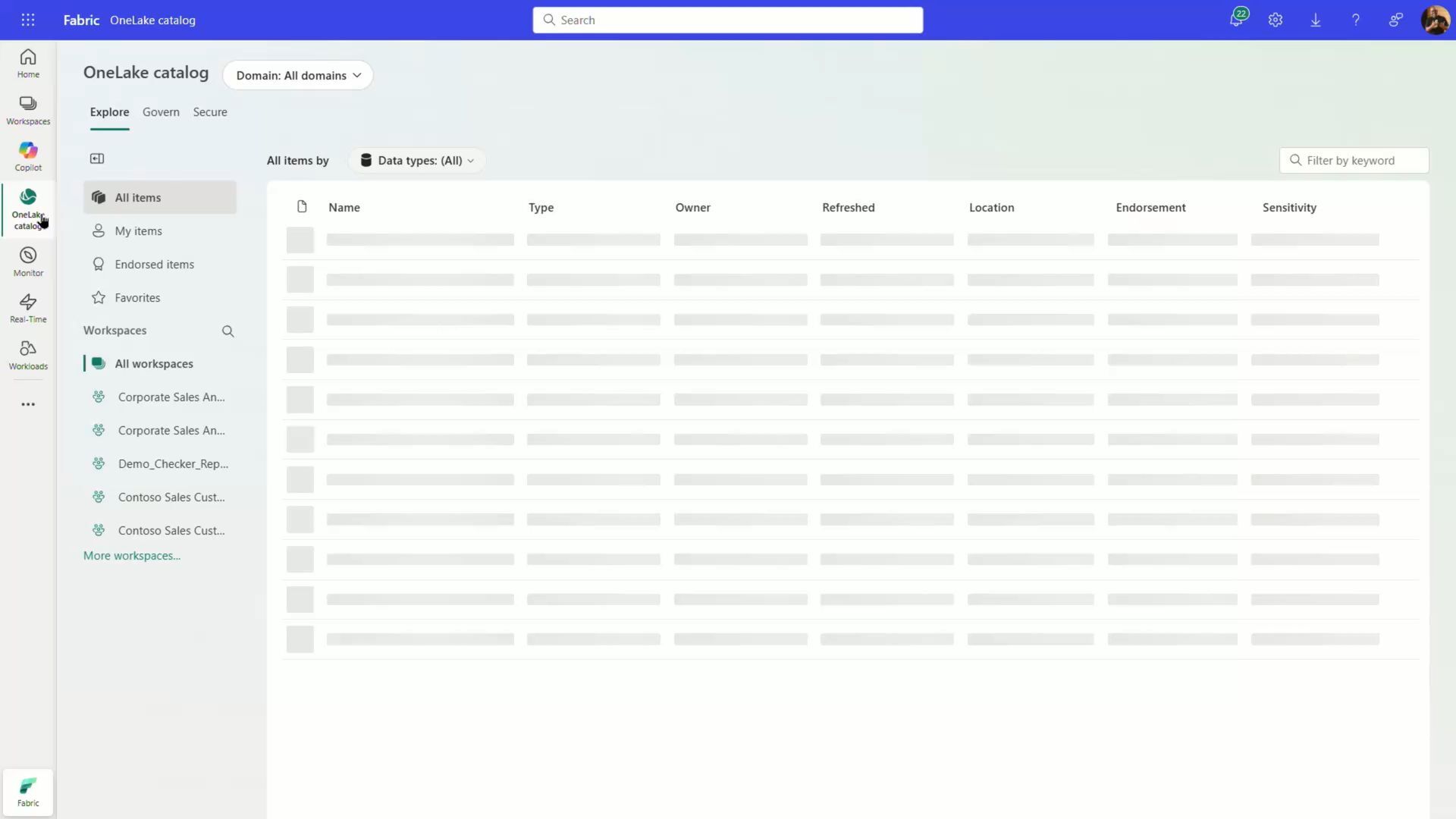
Task: Open the Workloads icon in sidebar
Action: 28,355
